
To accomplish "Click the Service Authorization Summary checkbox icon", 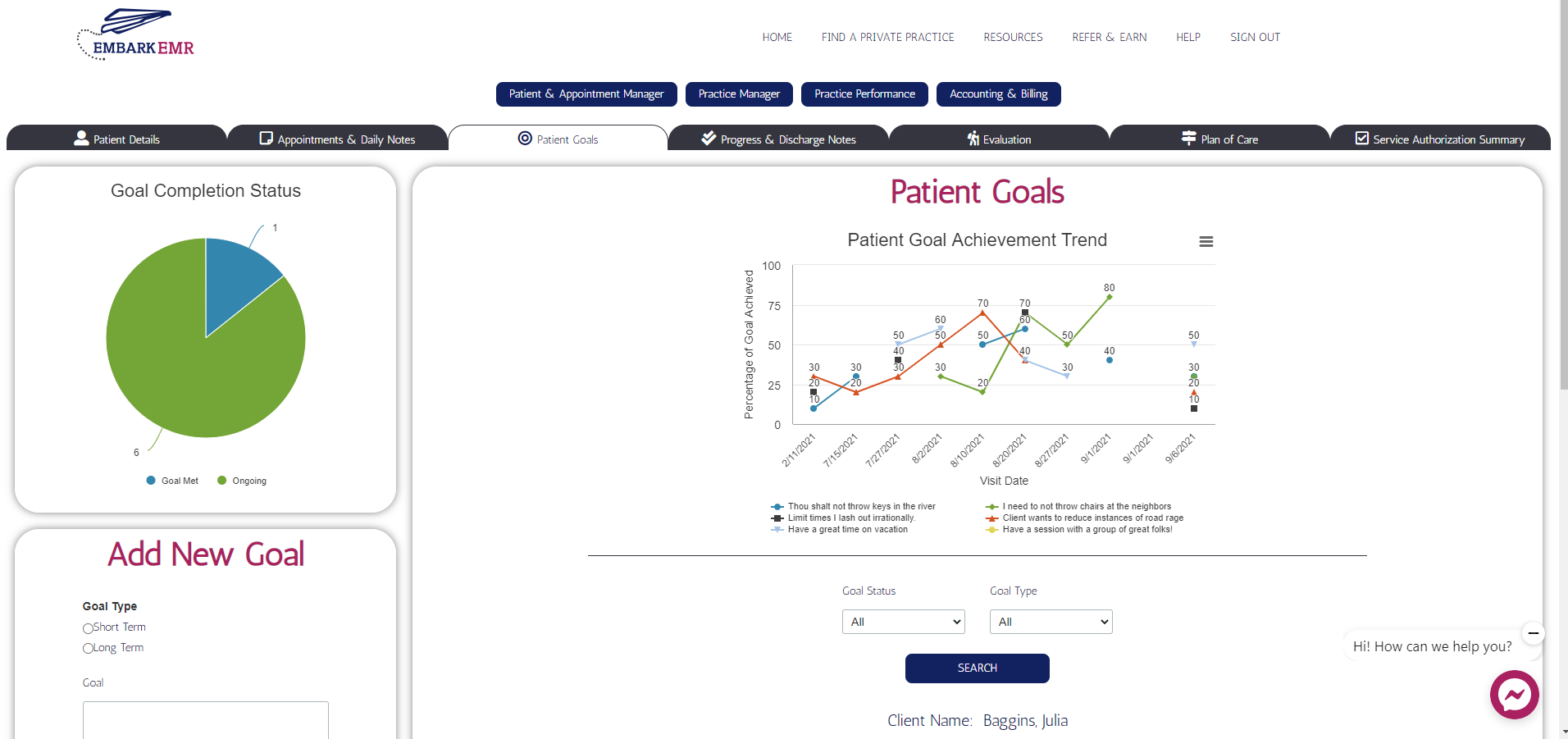I will pyautogui.click(x=1361, y=139).
